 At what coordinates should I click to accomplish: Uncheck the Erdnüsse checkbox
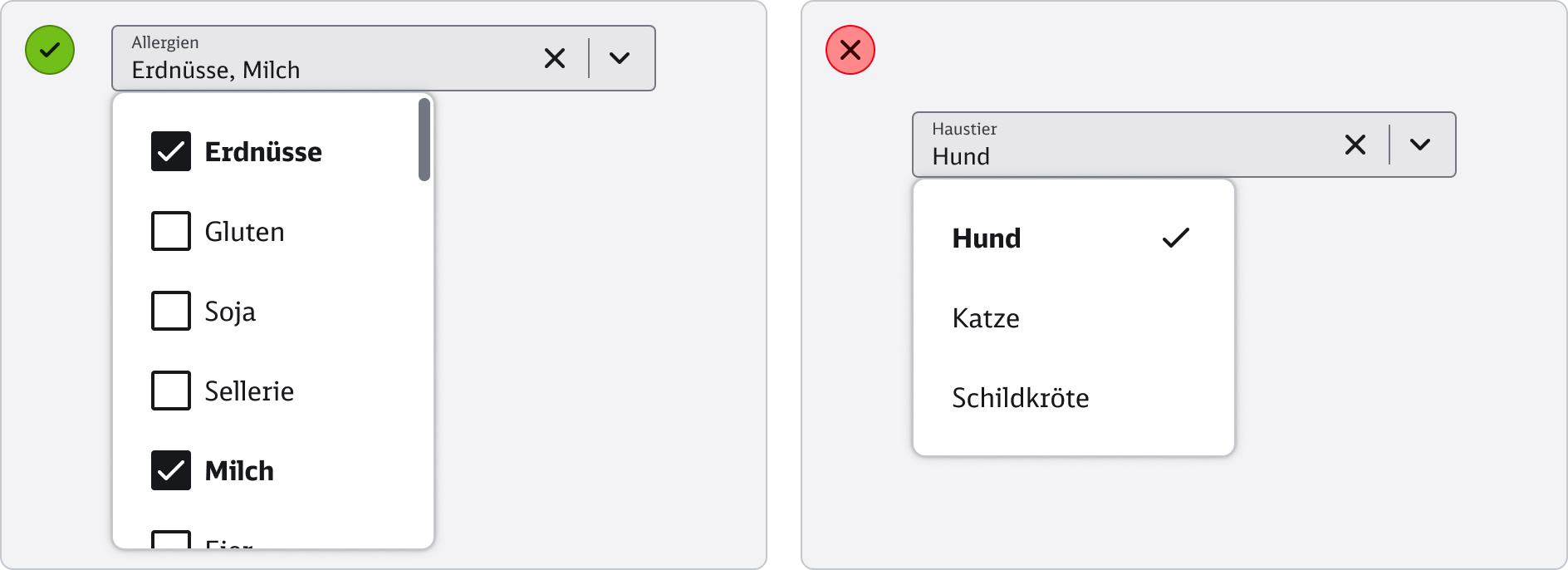coord(171,152)
